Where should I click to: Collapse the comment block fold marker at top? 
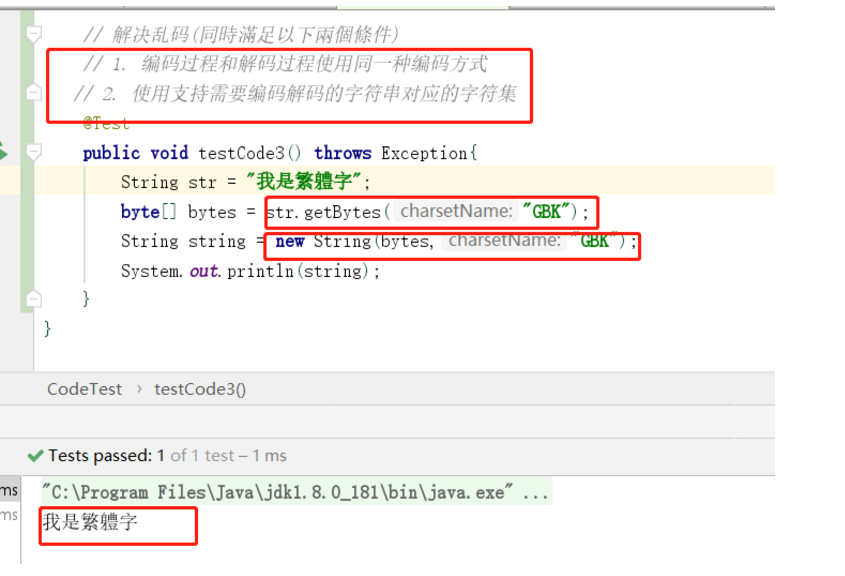(x=33, y=35)
